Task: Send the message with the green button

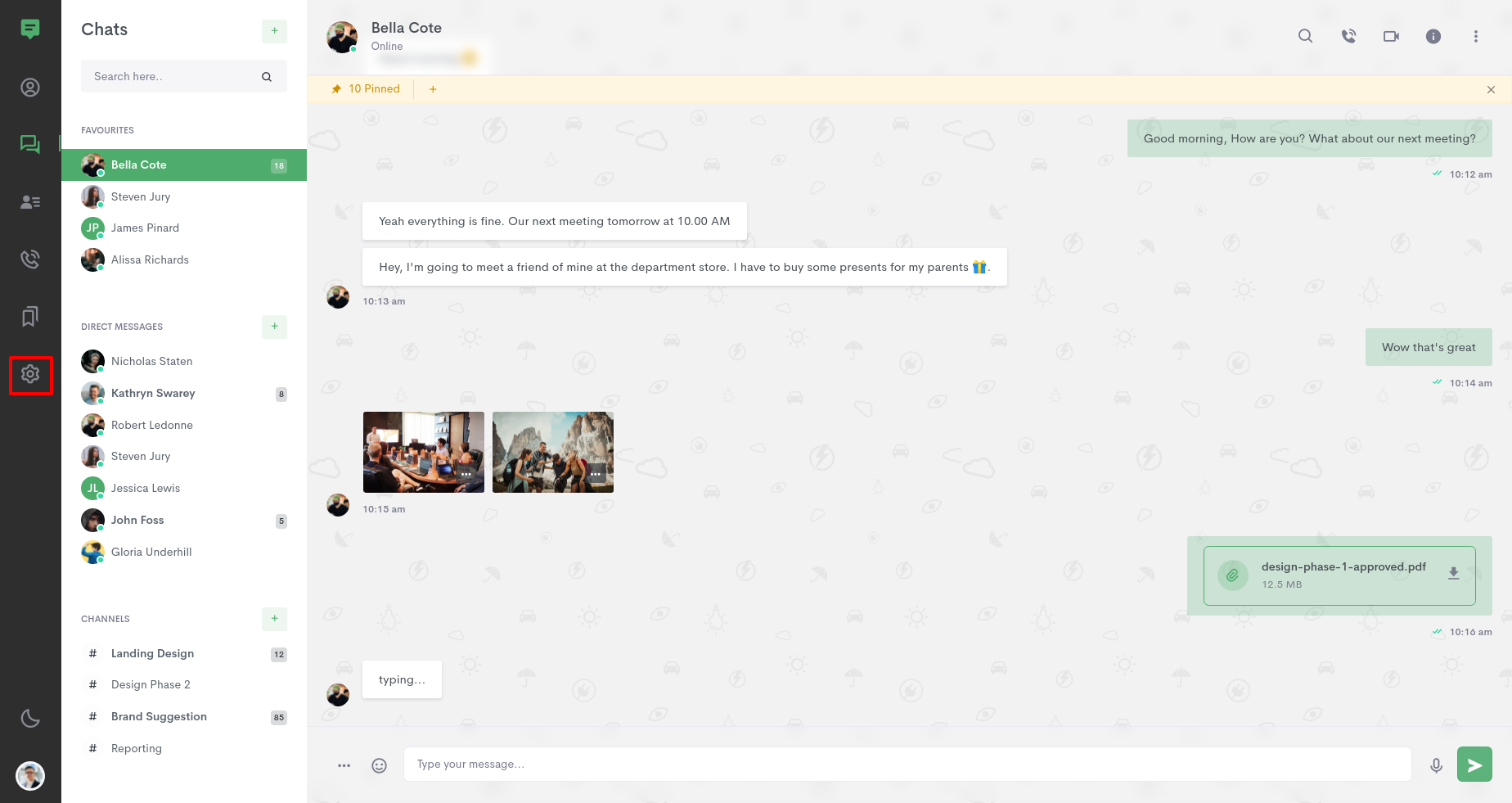Action: (1474, 764)
